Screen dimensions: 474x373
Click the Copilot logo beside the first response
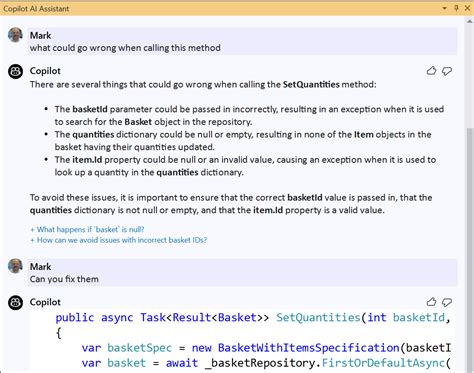tap(15, 71)
